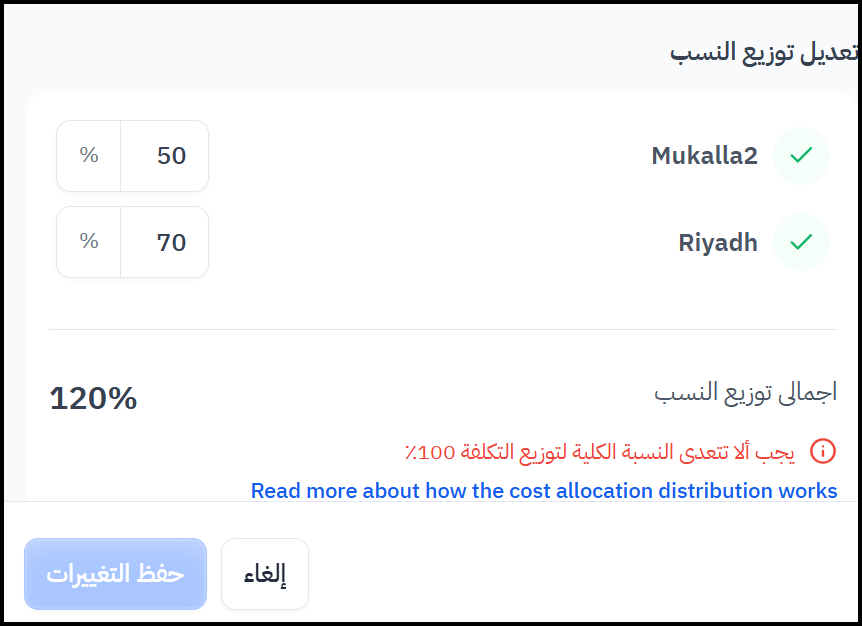Click the % symbol beside Riyadh's value
Viewport: 862px width, 626px height.
pos(89,242)
